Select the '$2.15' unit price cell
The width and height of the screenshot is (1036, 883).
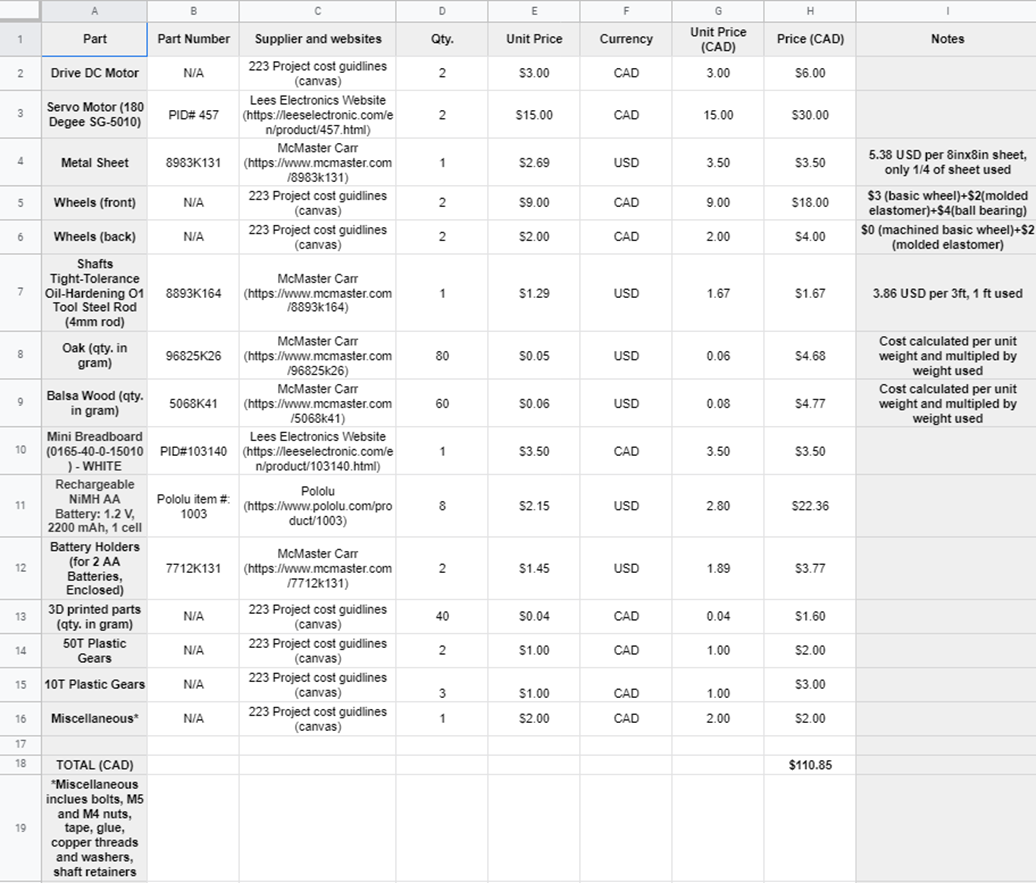tap(534, 506)
